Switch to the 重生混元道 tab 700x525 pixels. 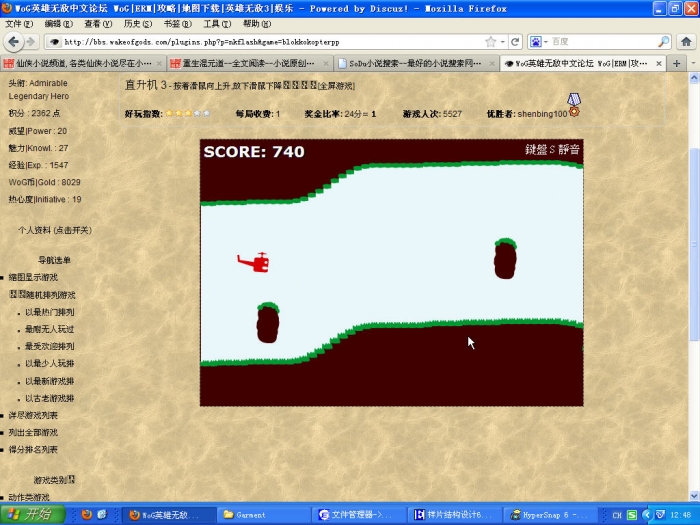(250, 64)
